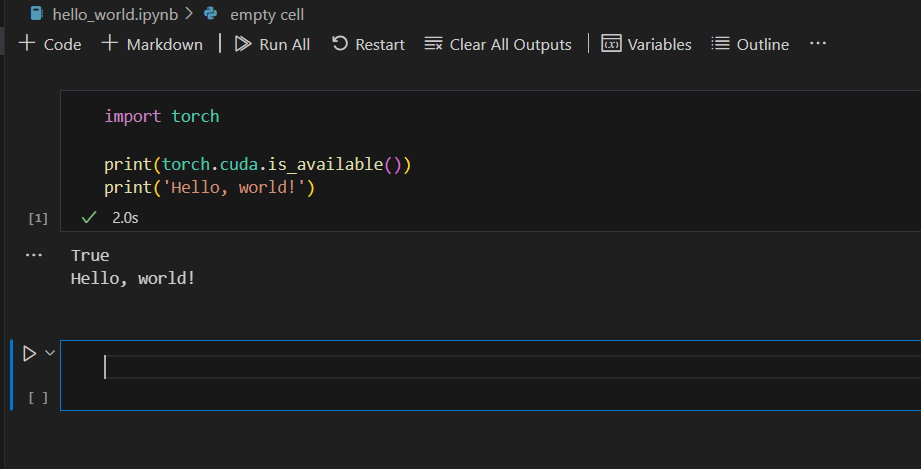Add a new Code cell

pyautogui.click(x=50, y=44)
